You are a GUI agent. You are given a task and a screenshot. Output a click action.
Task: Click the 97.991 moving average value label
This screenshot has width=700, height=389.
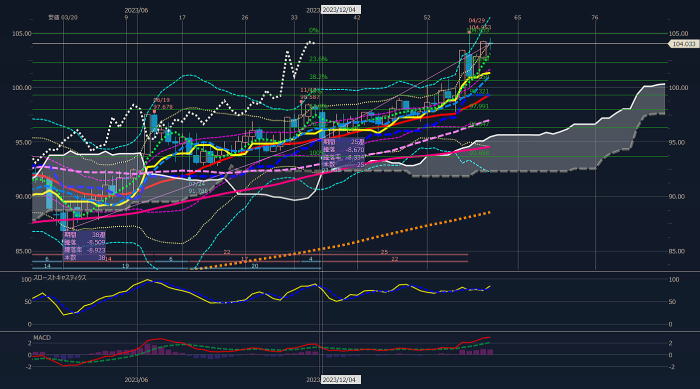pyautogui.click(x=479, y=107)
